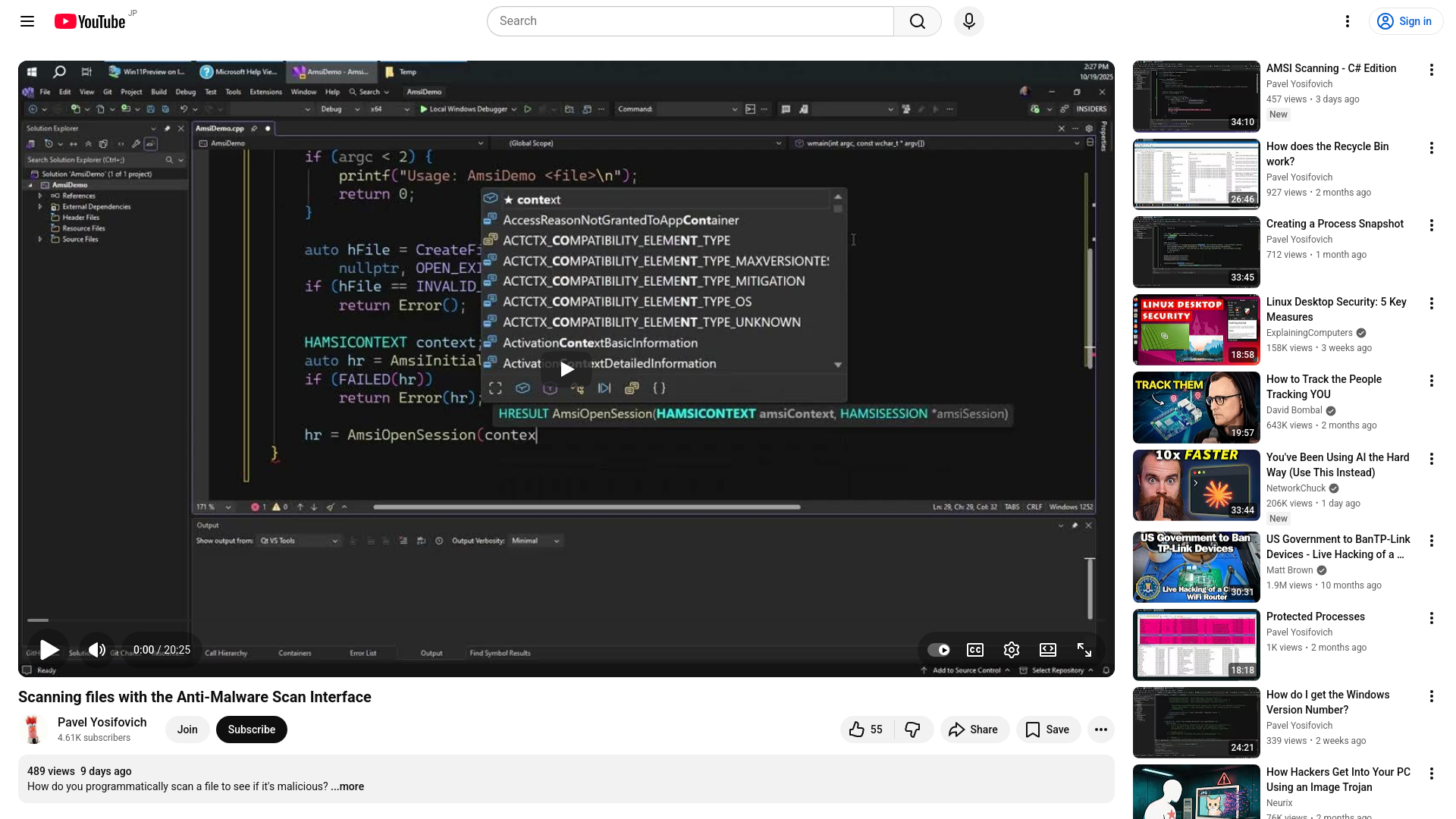This screenshot has height=819, width=1456.
Task: Open YouTube settings via top-right three-dot menu
Action: click(1348, 21)
